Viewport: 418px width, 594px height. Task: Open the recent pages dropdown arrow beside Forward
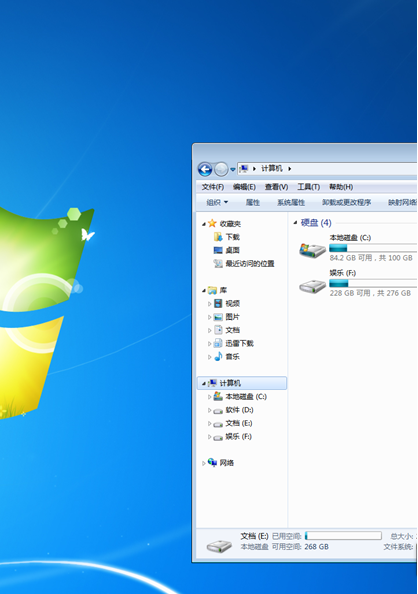click(x=233, y=169)
